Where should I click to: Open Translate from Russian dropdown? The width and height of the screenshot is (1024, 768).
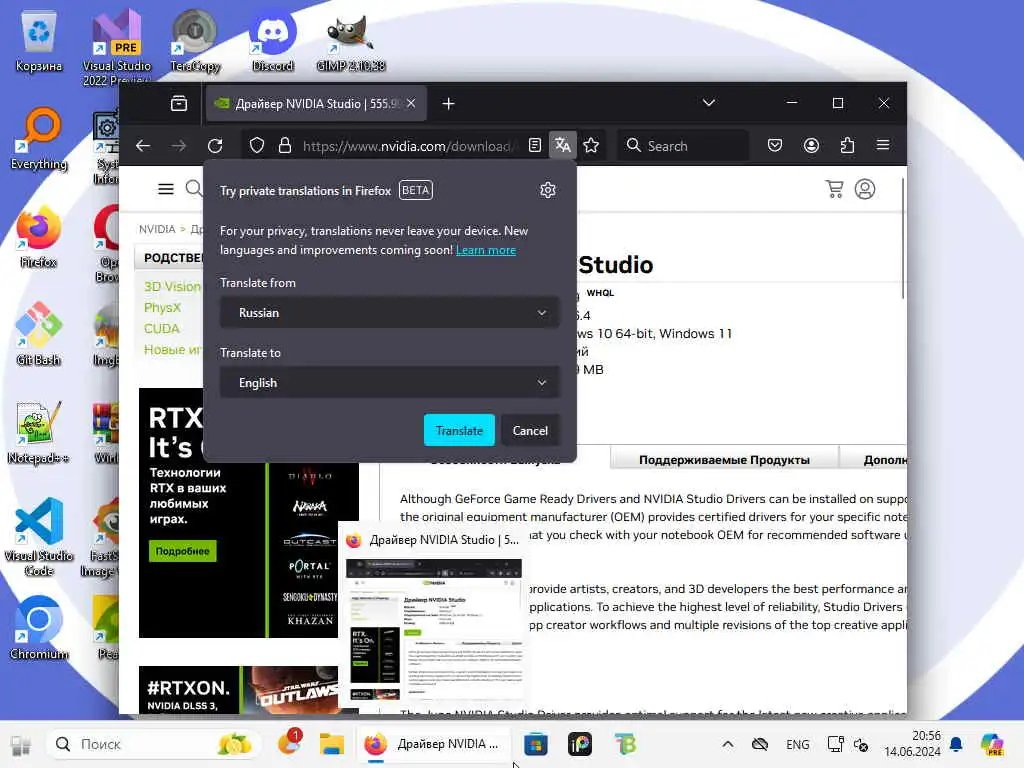pos(390,313)
